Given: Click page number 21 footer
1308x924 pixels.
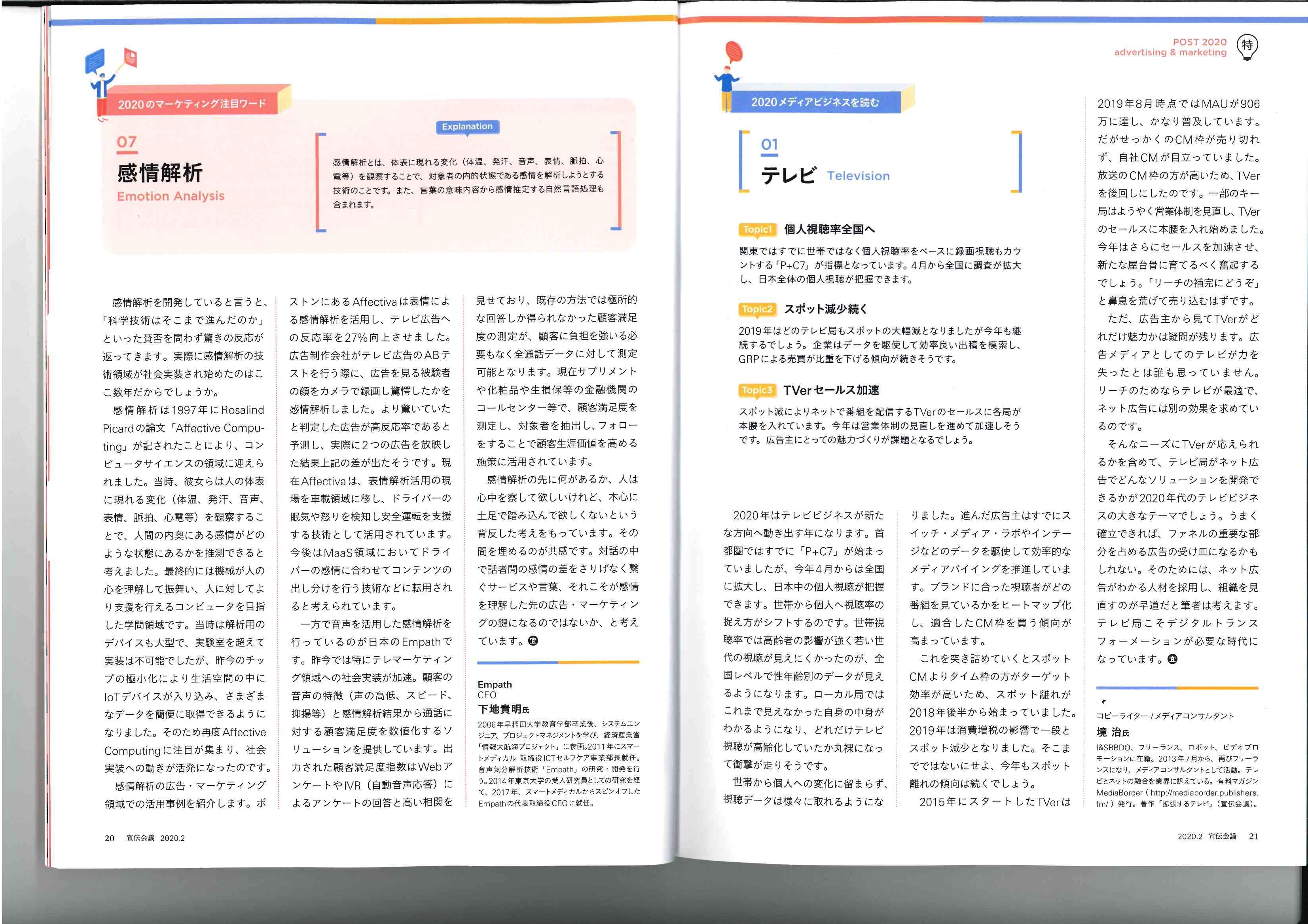Looking at the screenshot, I should coord(1253,836).
